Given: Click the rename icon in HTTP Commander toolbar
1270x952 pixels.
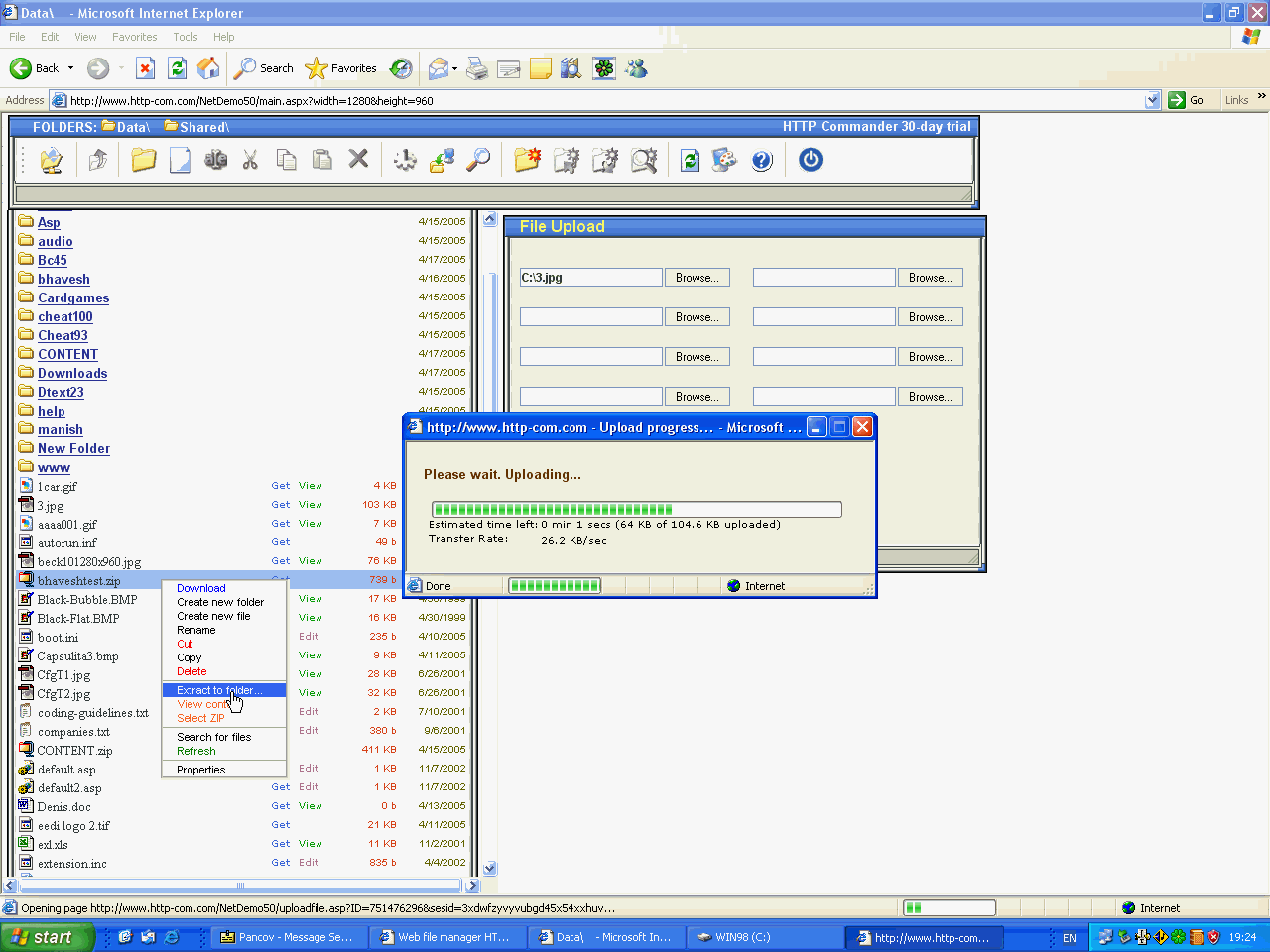Looking at the screenshot, I should (x=215, y=160).
